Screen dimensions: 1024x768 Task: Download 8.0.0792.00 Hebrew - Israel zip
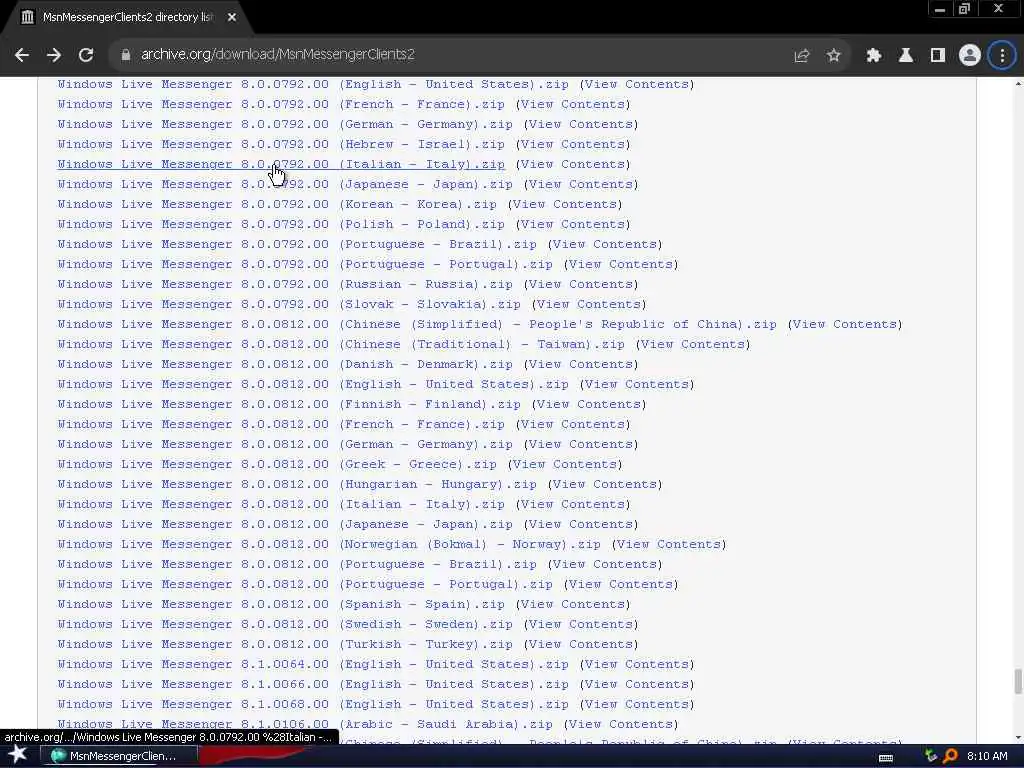pyautogui.click(x=281, y=144)
